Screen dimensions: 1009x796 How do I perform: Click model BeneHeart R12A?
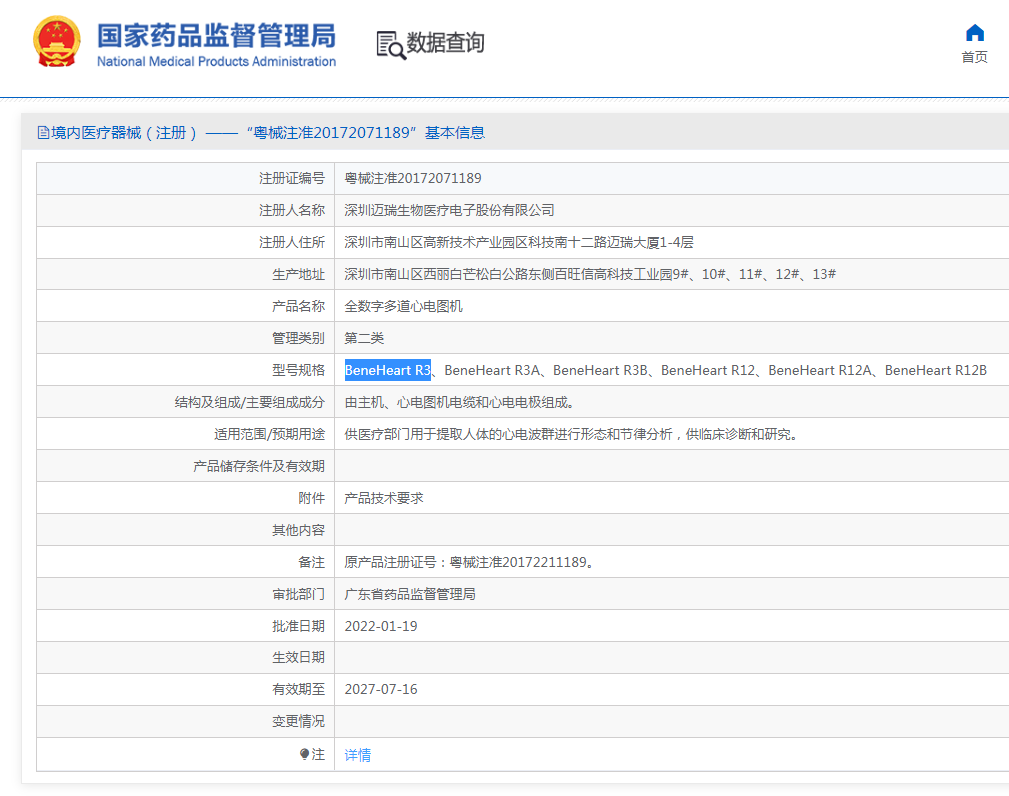click(x=820, y=370)
